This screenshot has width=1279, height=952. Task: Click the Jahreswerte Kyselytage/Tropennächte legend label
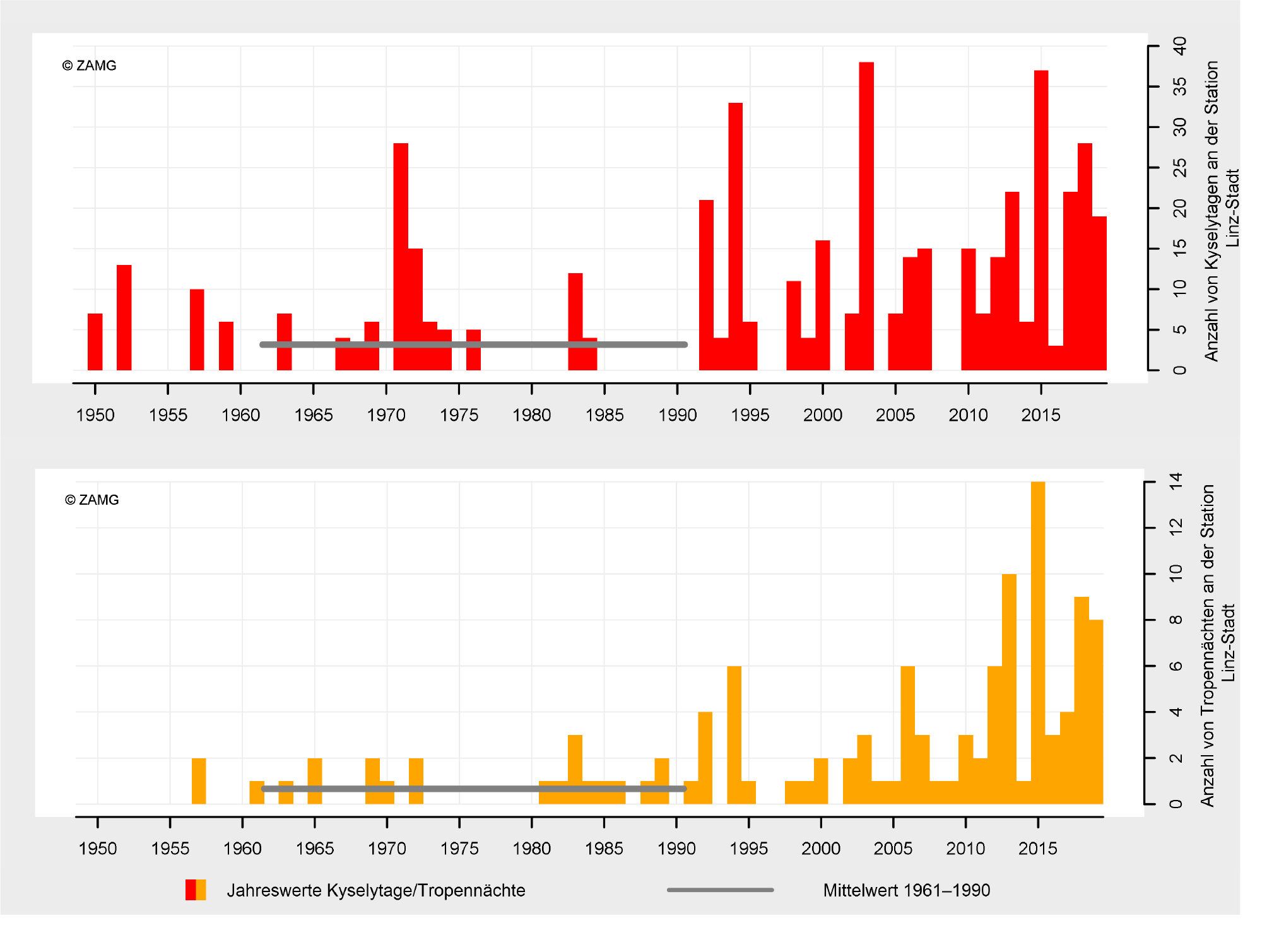click(x=376, y=890)
